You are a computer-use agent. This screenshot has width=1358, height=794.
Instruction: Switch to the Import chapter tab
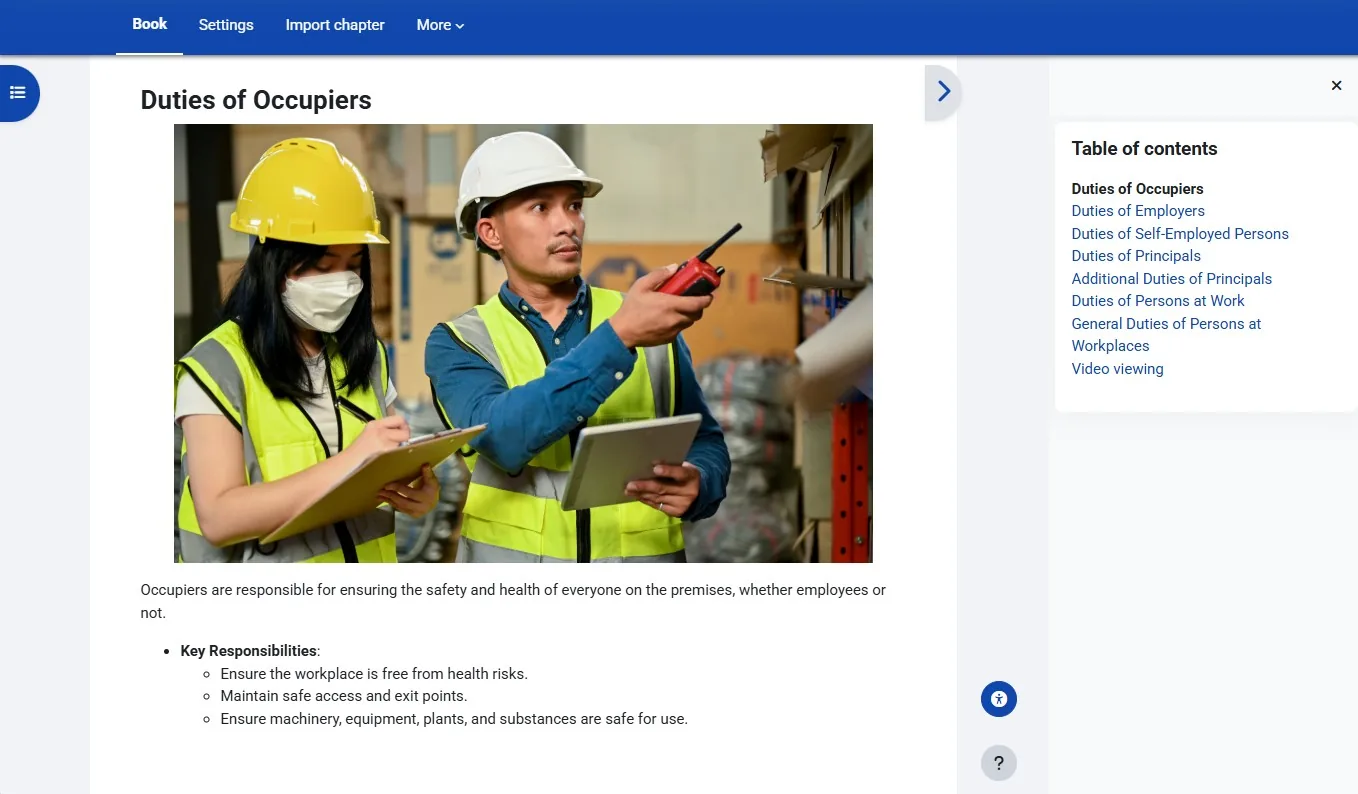pyautogui.click(x=335, y=25)
